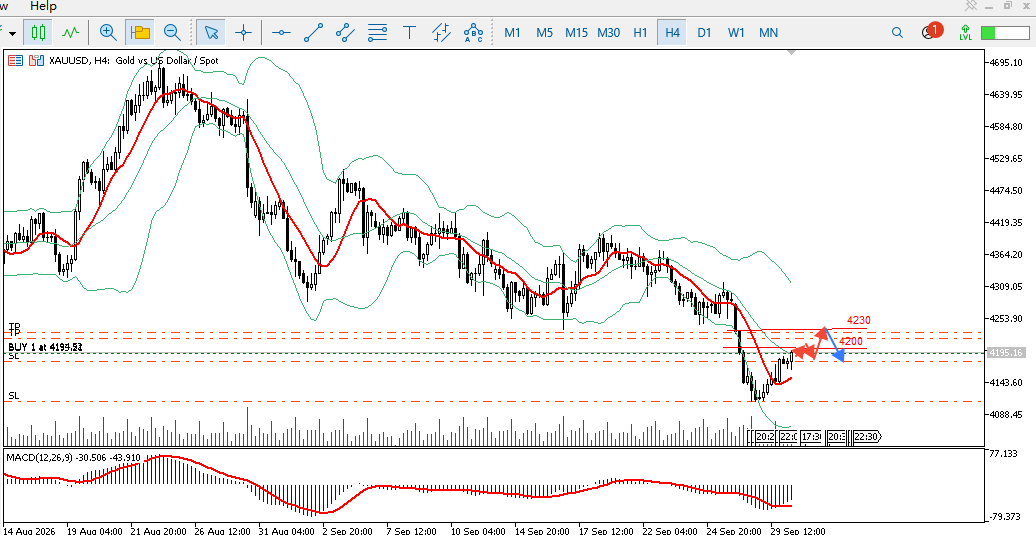Toggle the pin window icon
The width and height of the screenshot is (1036, 535).
(971, 5)
